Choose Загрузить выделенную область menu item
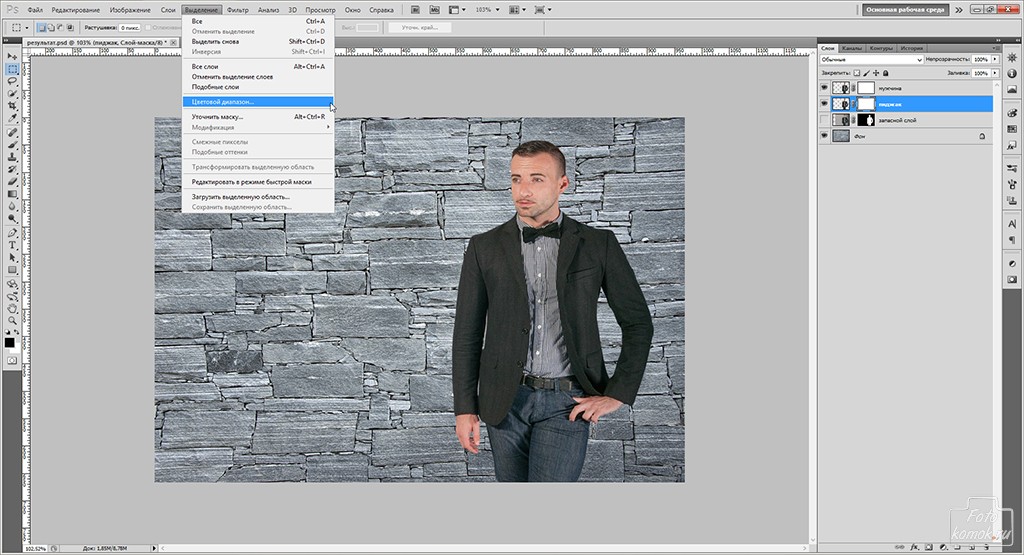Viewport: 1024px width, 555px height. (x=258, y=197)
